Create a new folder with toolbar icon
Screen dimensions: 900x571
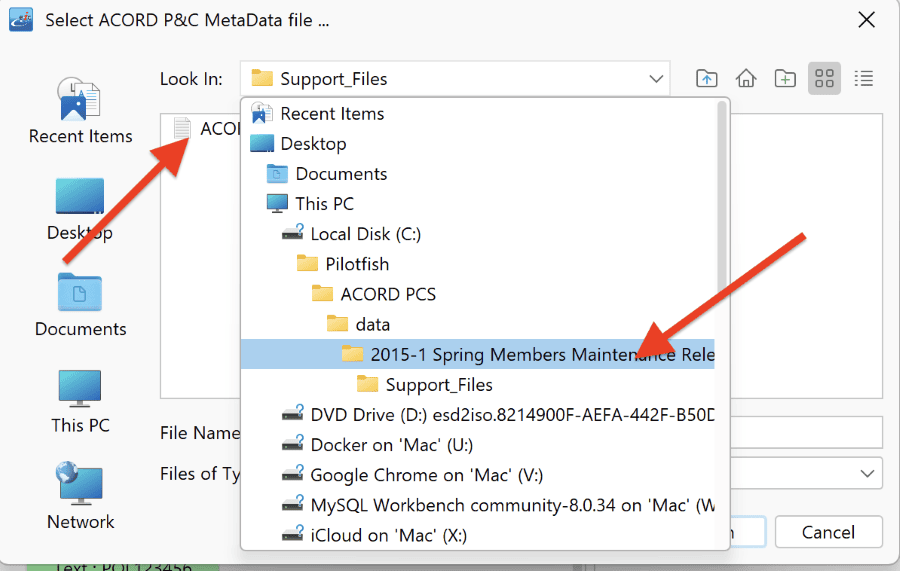tap(785, 78)
